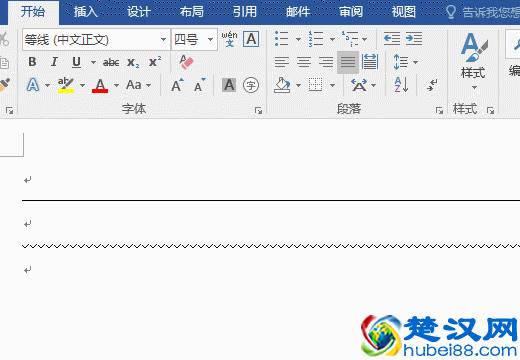Screen dimensions: 520x360
Task: Click text effects outlined A icon
Action: pyautogui.click(x=33, y=85)
